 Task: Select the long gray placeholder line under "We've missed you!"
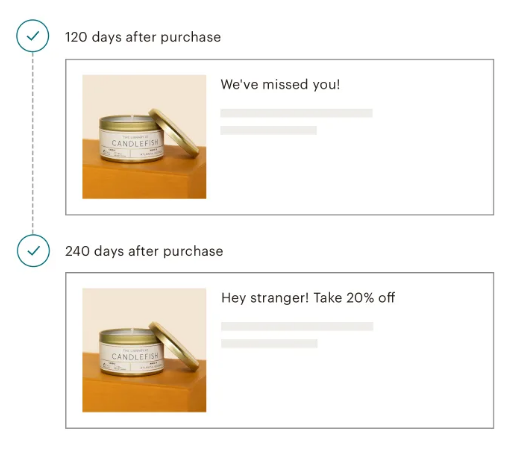pyautogui.click(x=296, y=113)
